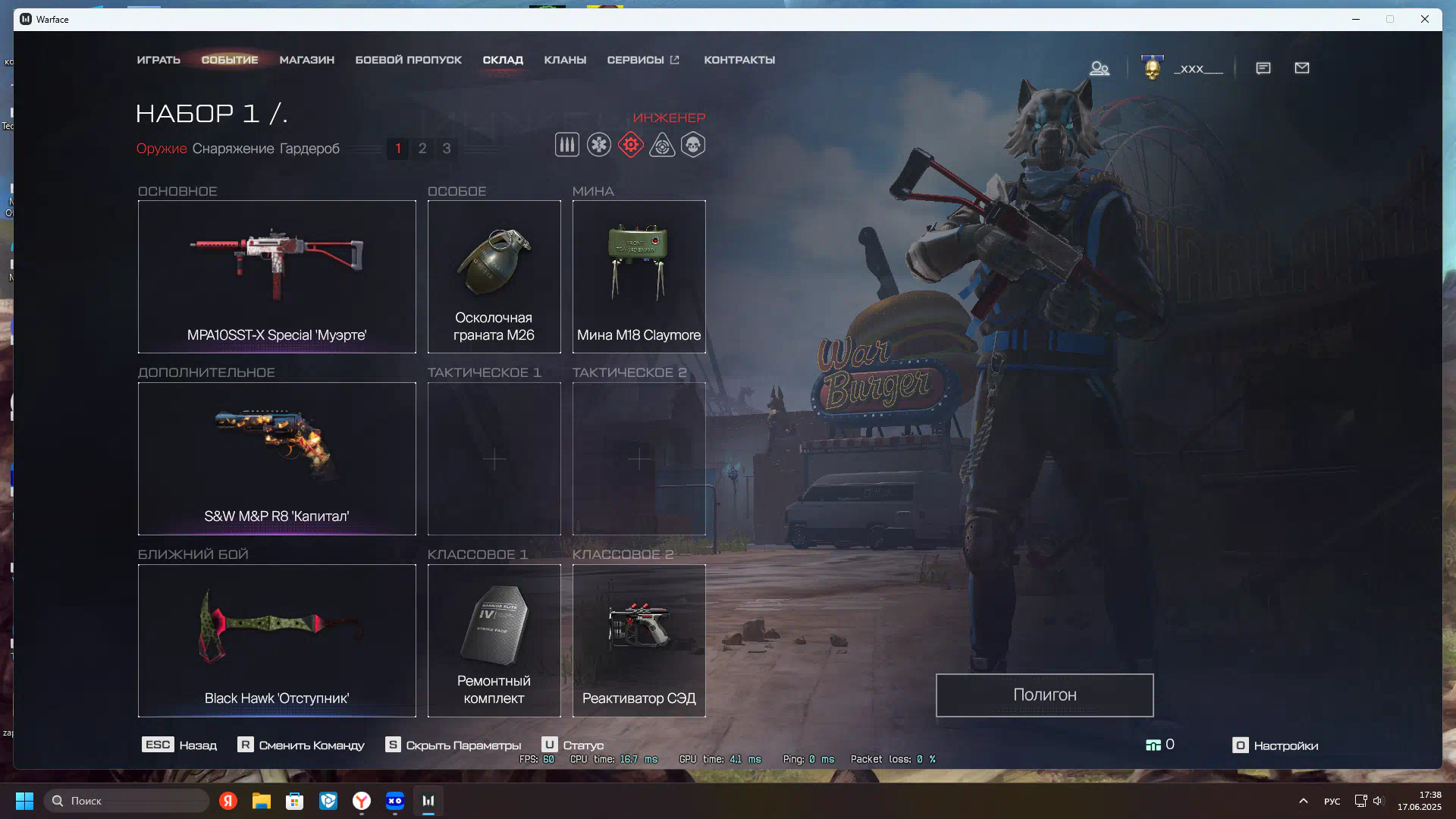
Task: Select the Rifleman class icon
Action: click(566, 145)
